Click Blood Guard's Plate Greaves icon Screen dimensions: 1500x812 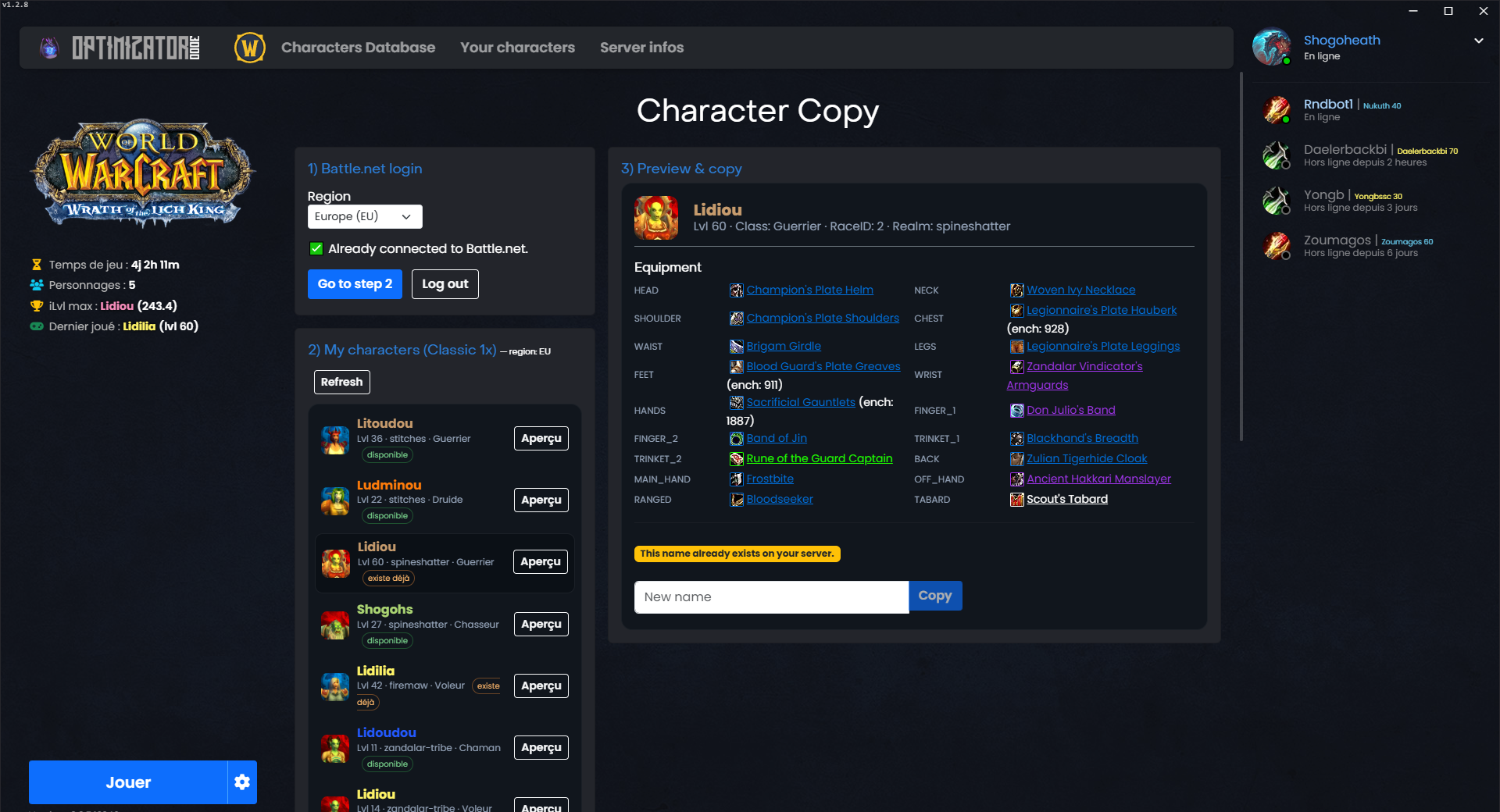point(736,367)
